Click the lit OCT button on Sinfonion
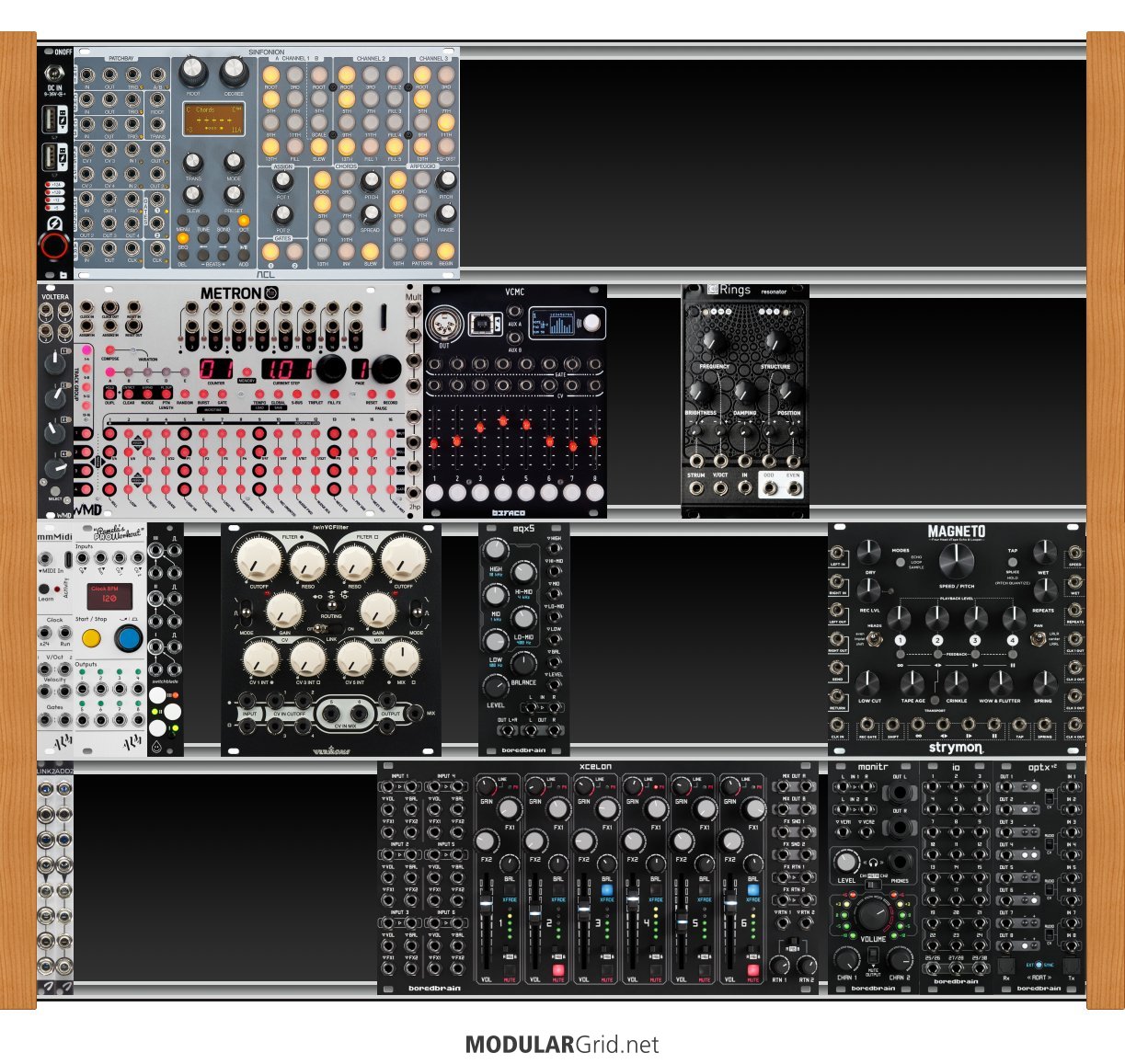This screenshot has width=1125, height=1064. pyautogui.click(x=244, y=222)
